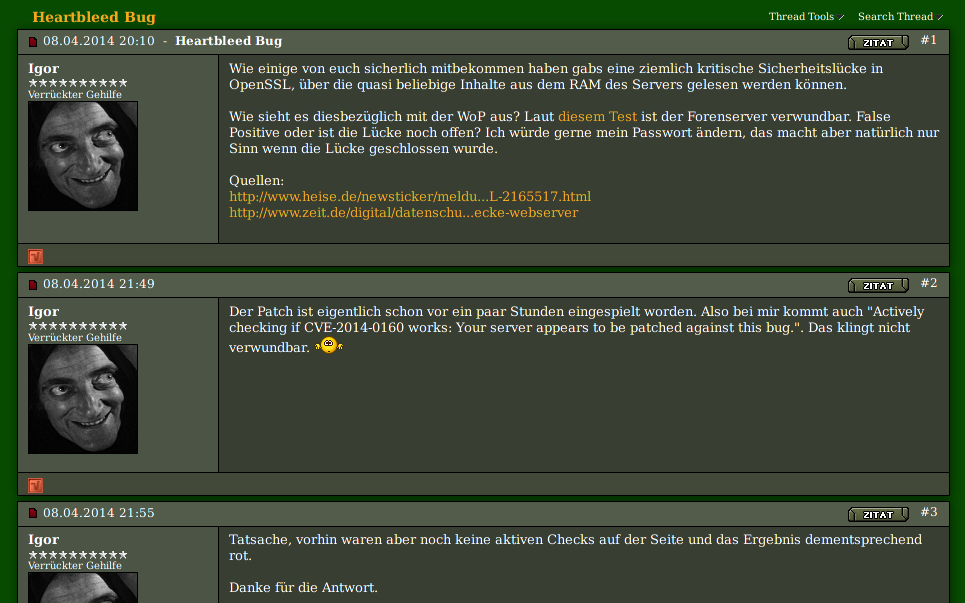Image resolution: width=965 pixels, height=603 pixels.
Task: Click the ZITAT quote button on post #1
Action: point(878,42)
